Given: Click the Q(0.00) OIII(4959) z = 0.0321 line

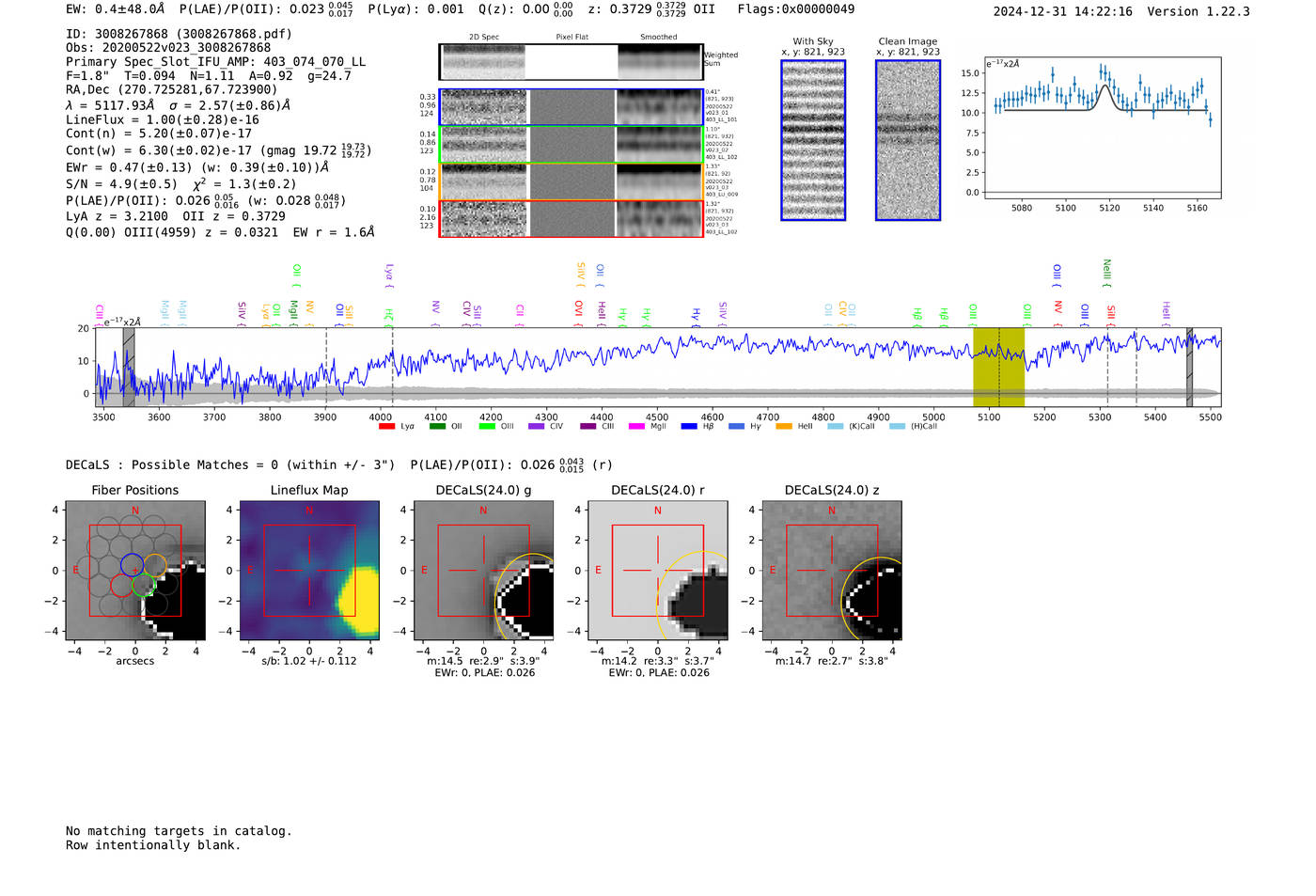Looking at the screenshot, I should [x=220, y=231].
